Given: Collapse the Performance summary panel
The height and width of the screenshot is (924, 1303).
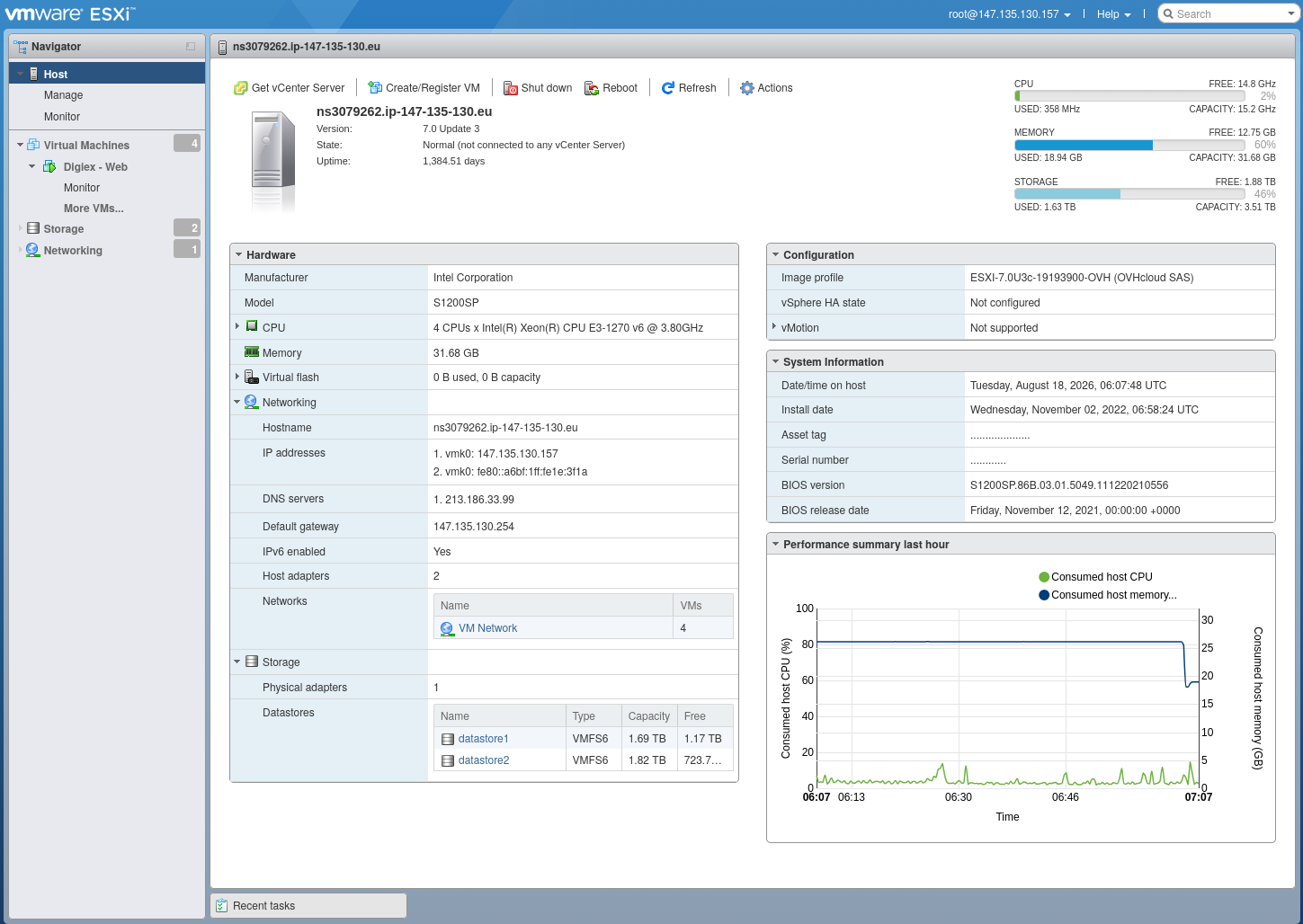Looking at the screenshot, I should 776,544.
